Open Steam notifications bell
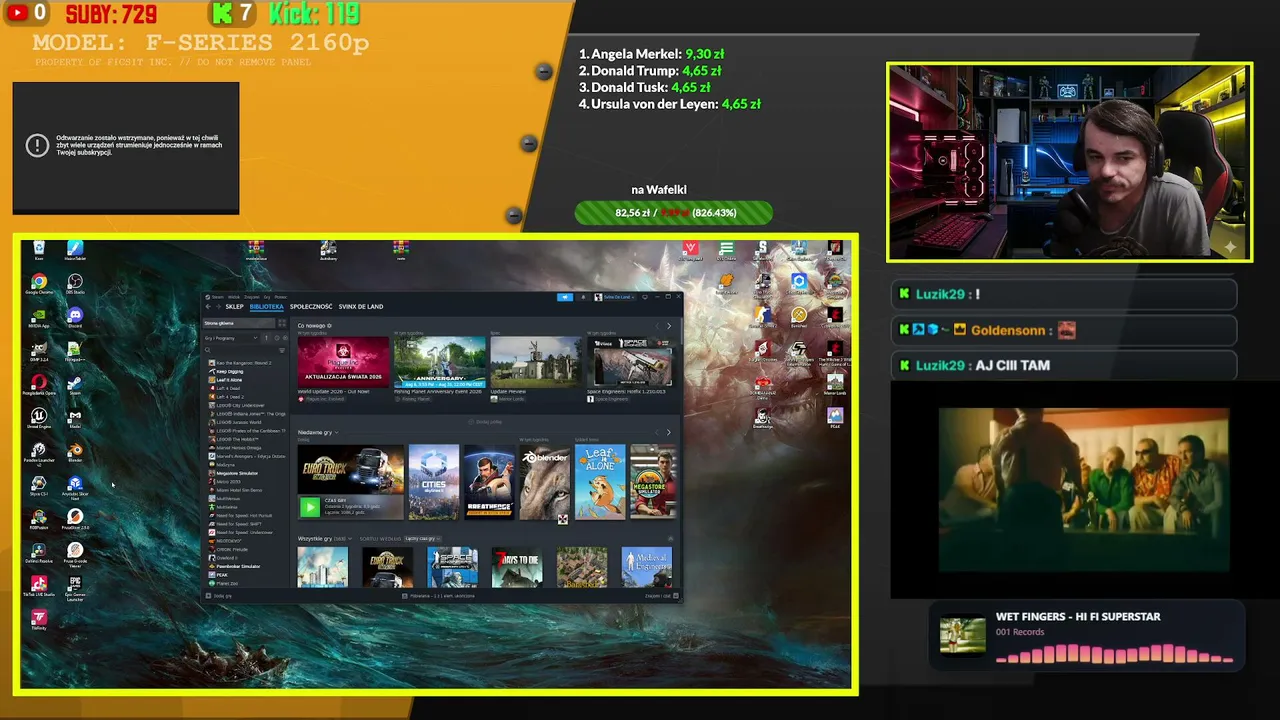1280x720 pixels. 583,297
